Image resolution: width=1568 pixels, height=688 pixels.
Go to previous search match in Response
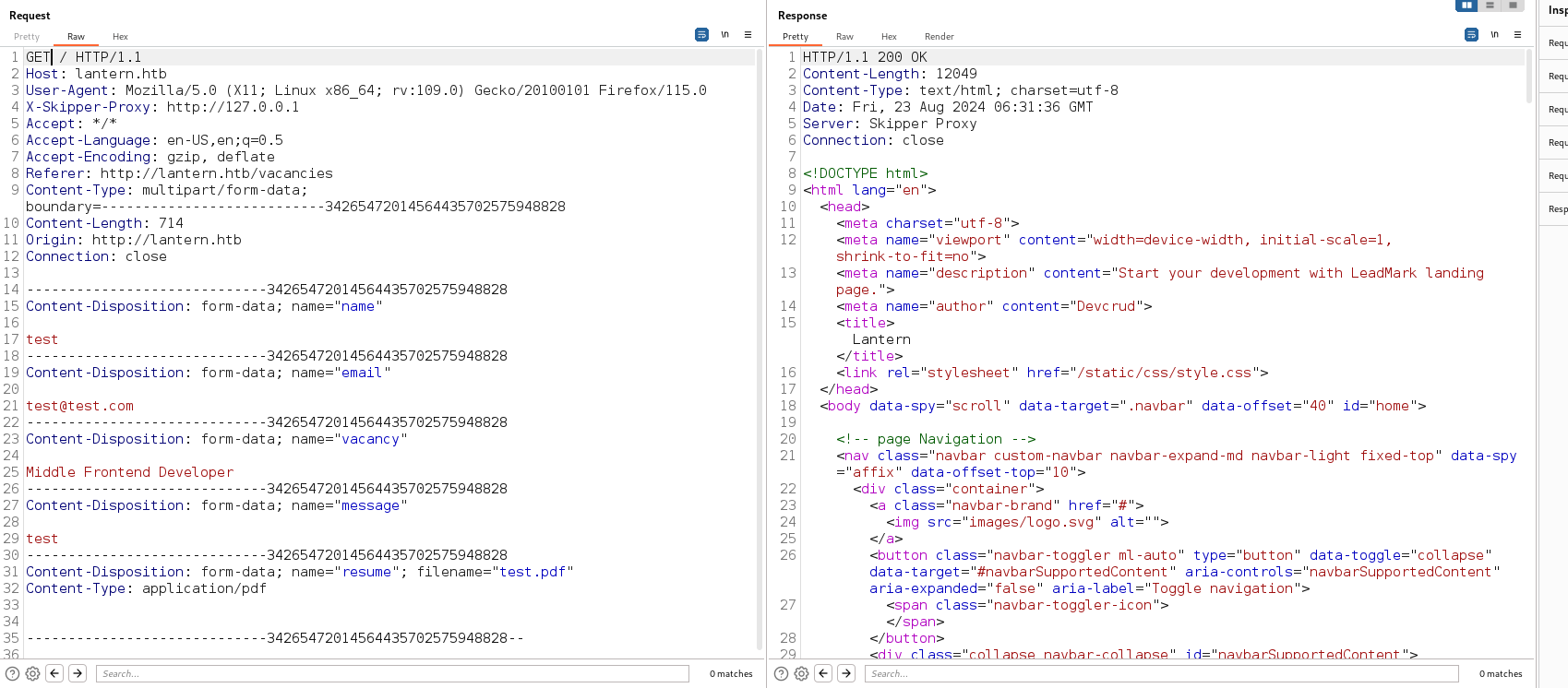coord(823,673)
